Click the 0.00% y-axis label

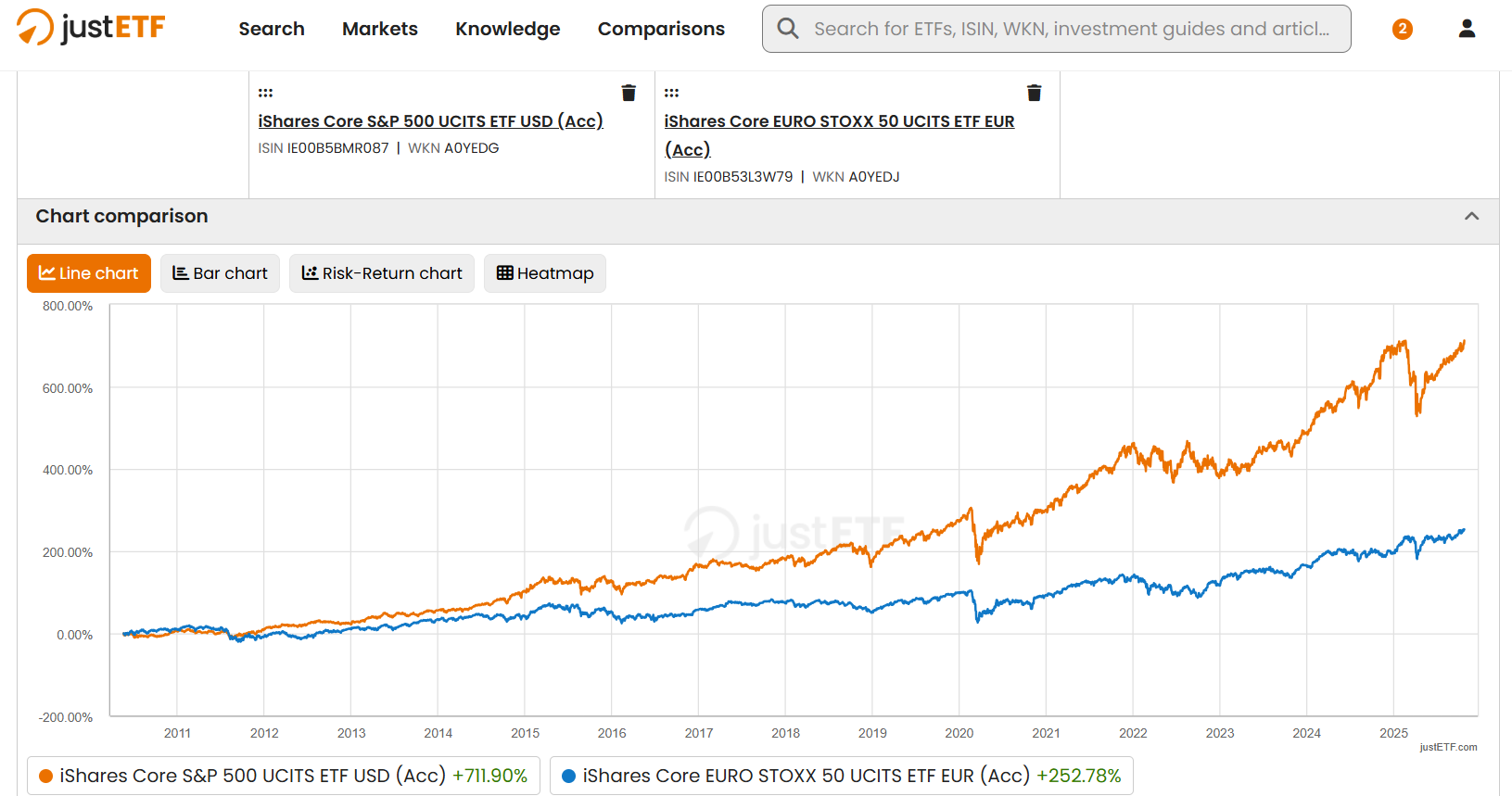[x=74, y=635]
